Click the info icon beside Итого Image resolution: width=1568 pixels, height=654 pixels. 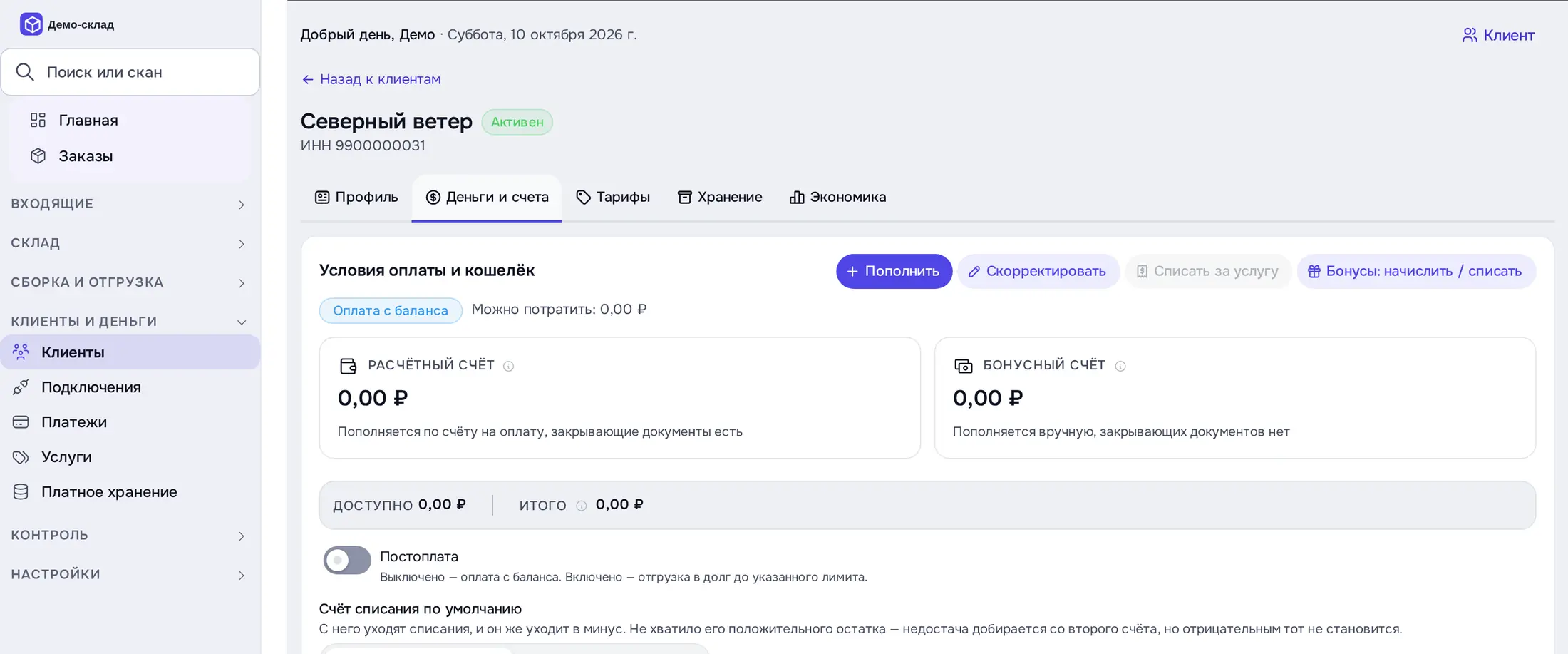[x=582, y=506]
